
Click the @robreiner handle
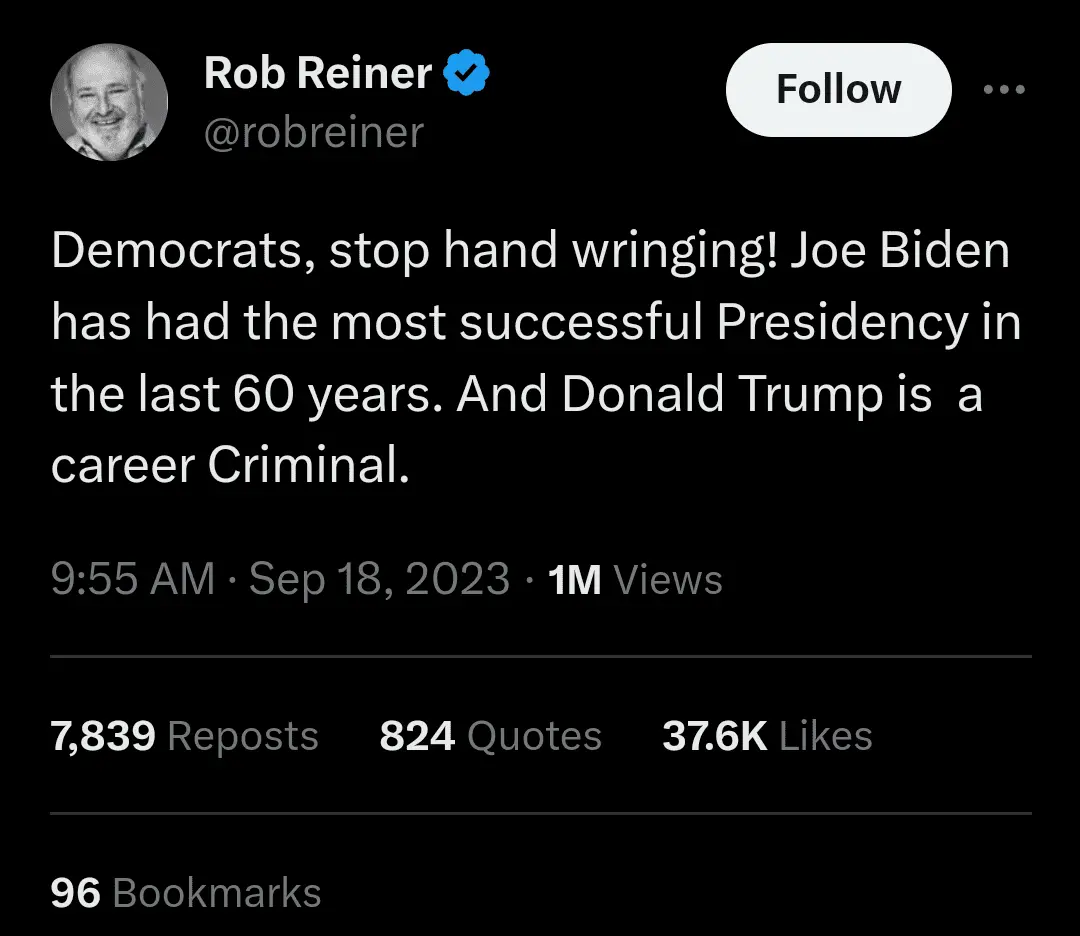(x=314, y=132)
